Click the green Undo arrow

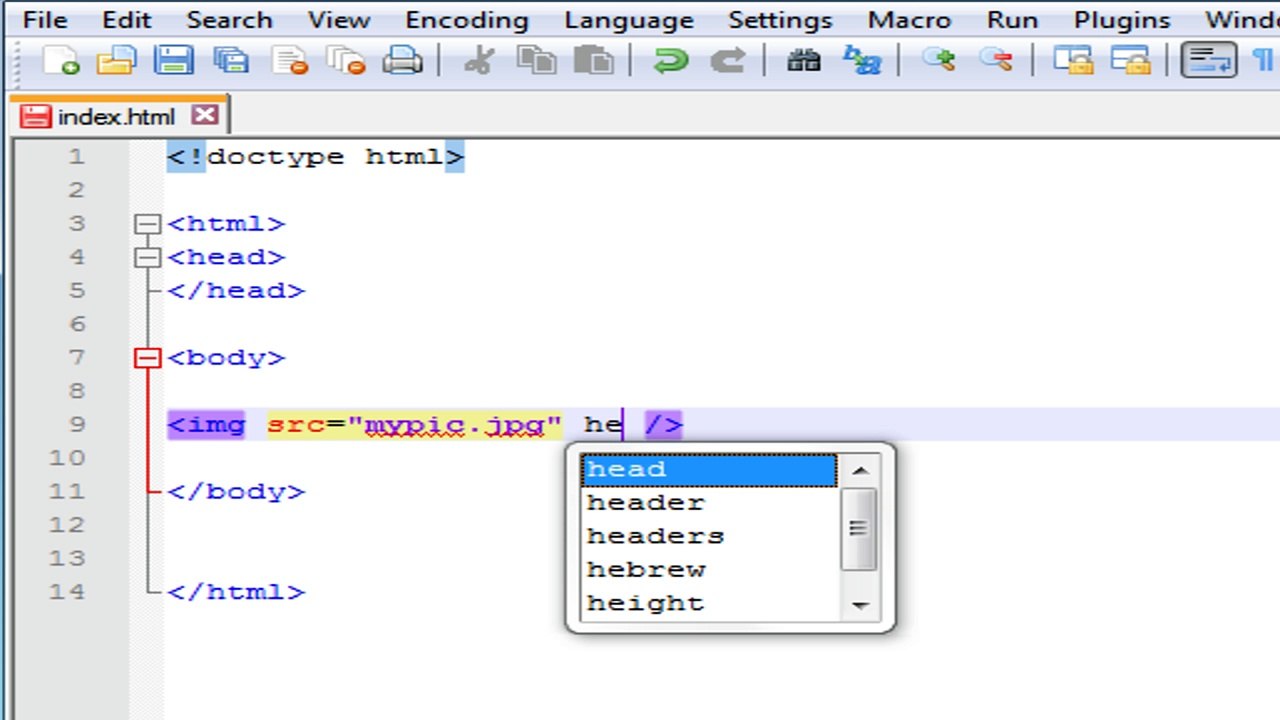(669, 61)
